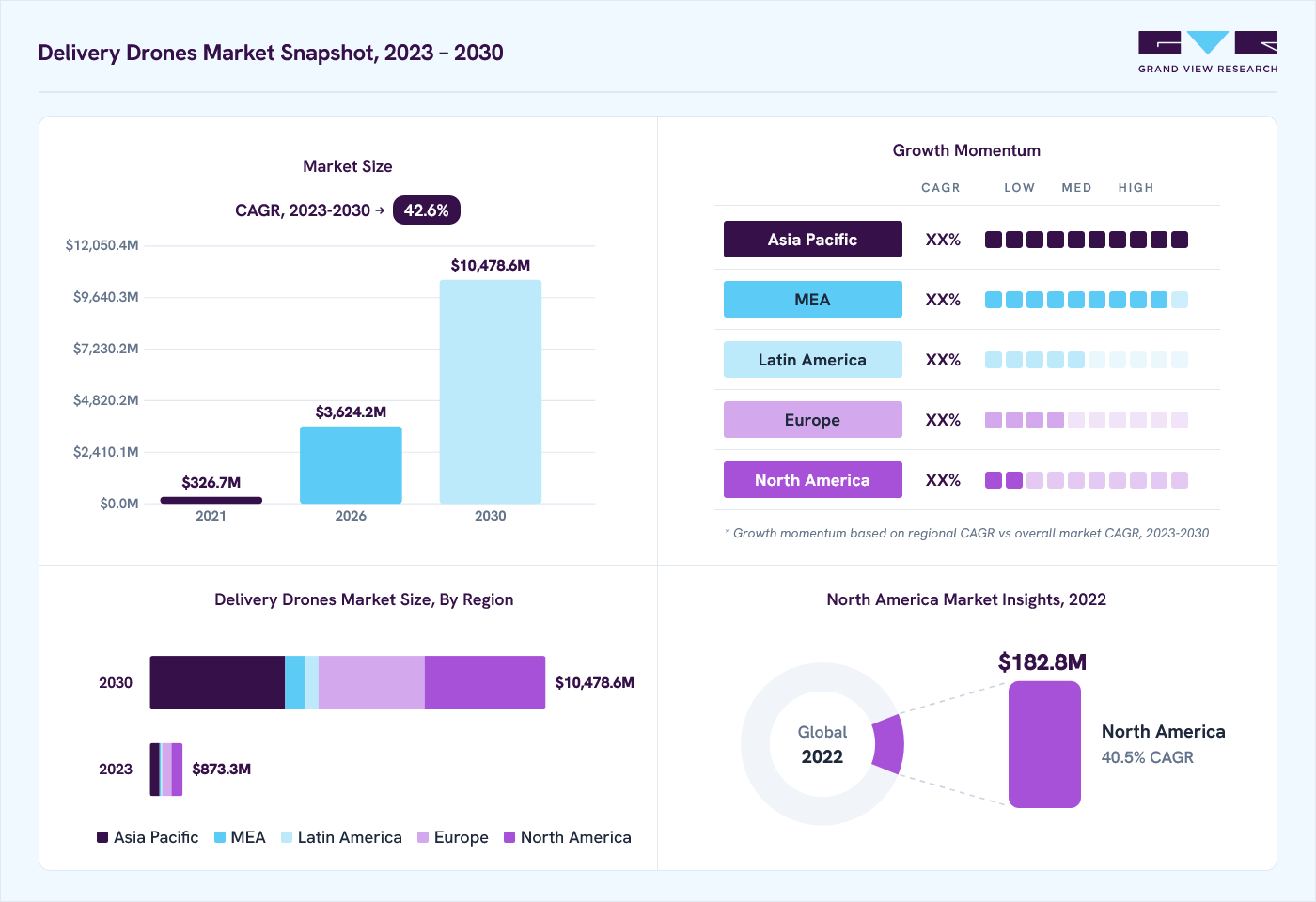The image size is (1316, 902).
Task: Click the $326.7M bar value label
Action: [211, 483]
